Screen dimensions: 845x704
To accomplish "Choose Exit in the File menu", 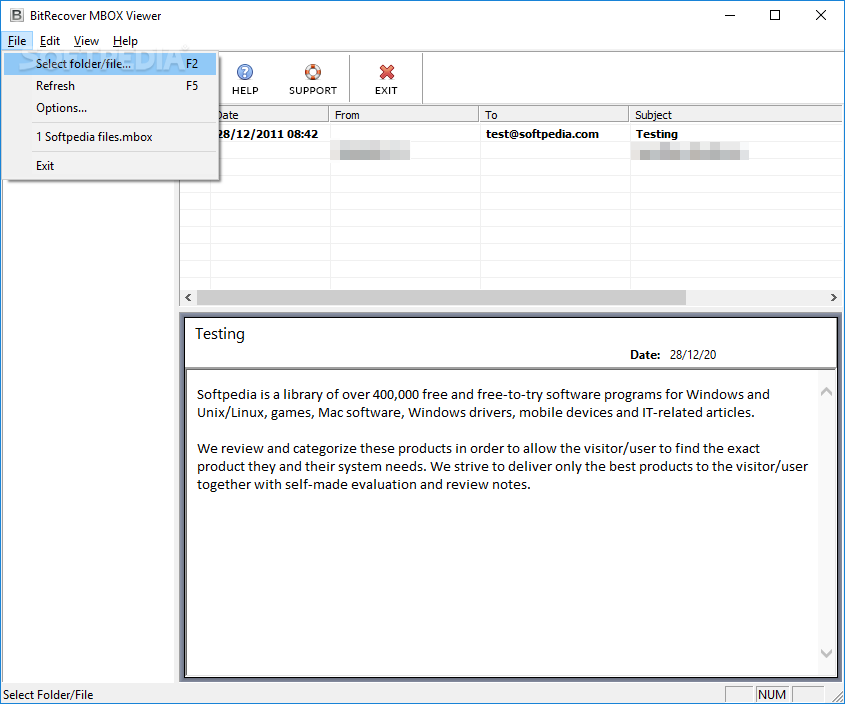I will (x=110, y=166).
